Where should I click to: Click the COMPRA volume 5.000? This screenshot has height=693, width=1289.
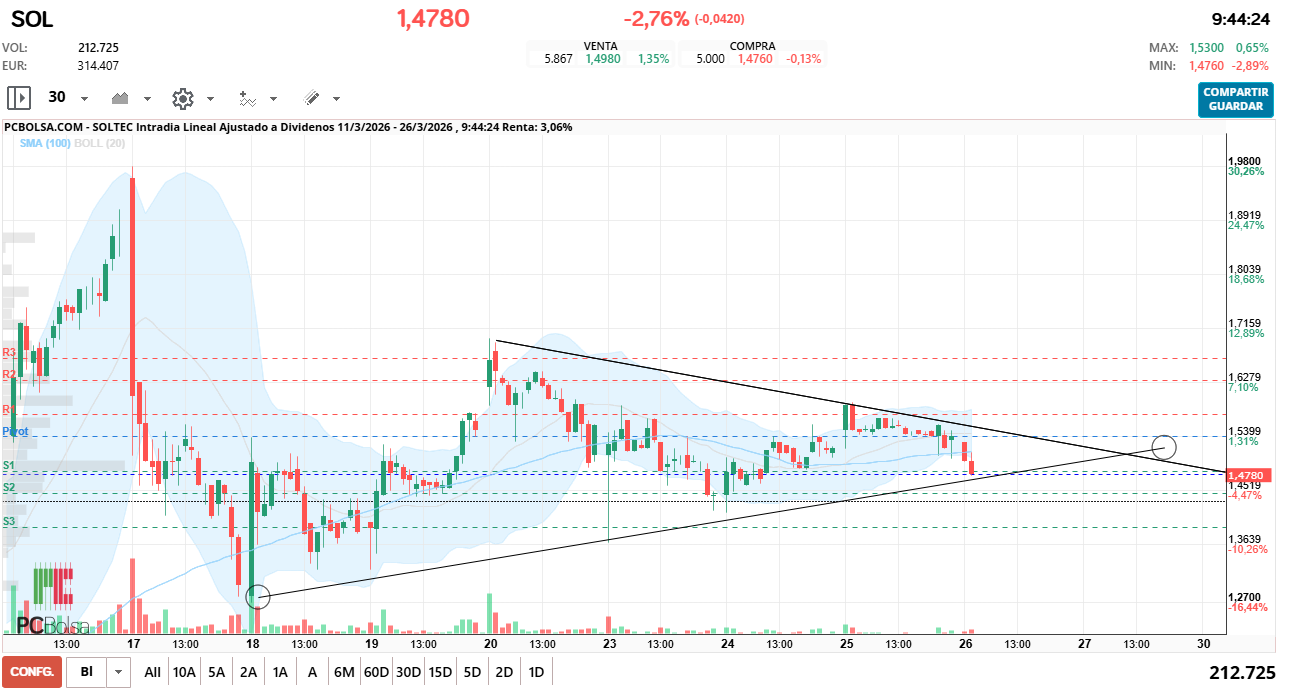(x=710, y=59)
